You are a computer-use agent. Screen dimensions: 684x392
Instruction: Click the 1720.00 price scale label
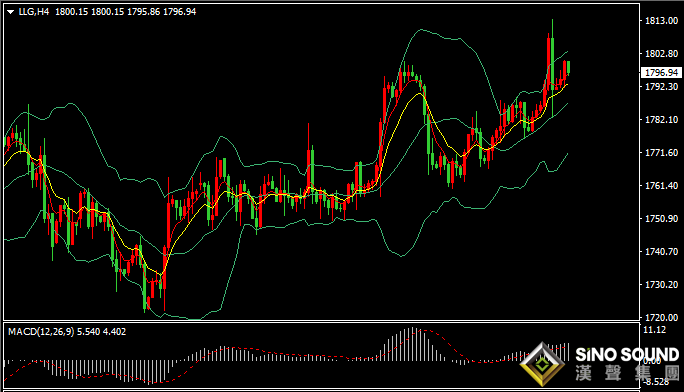click(x=661, y=317)
